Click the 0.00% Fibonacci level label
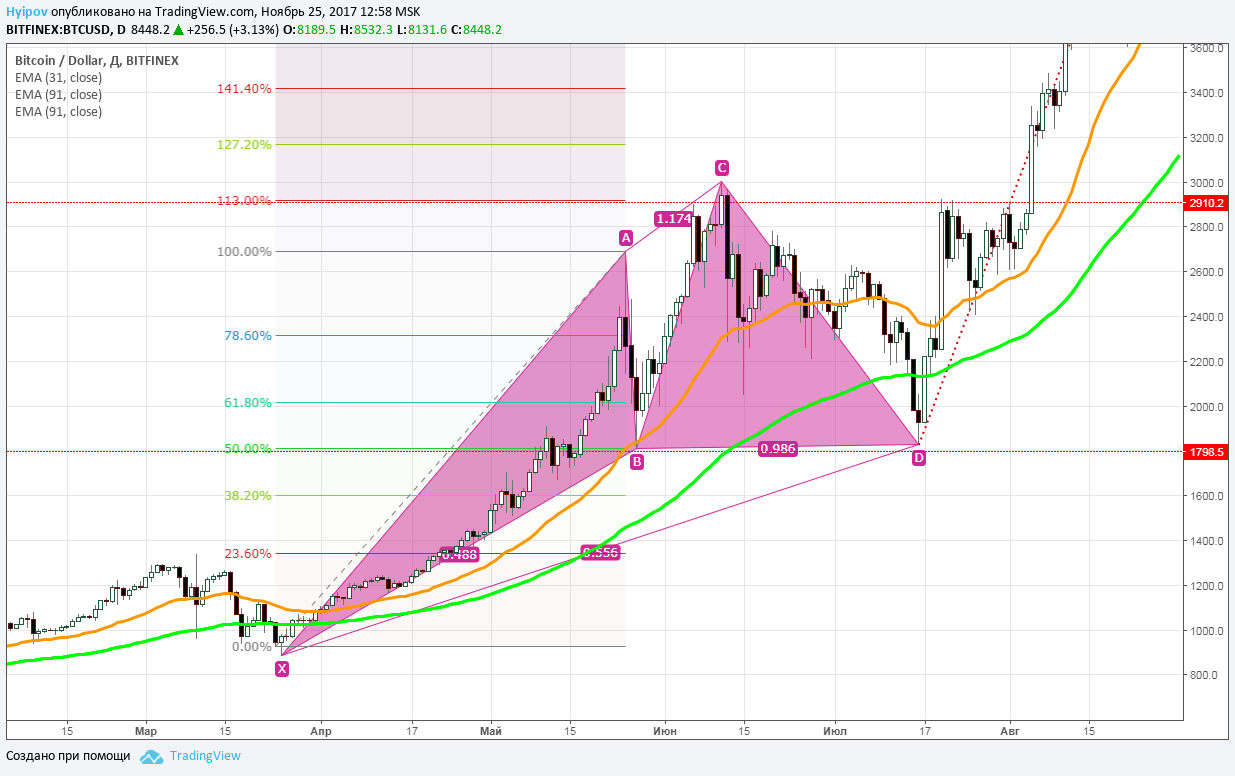 click(251, 646)
